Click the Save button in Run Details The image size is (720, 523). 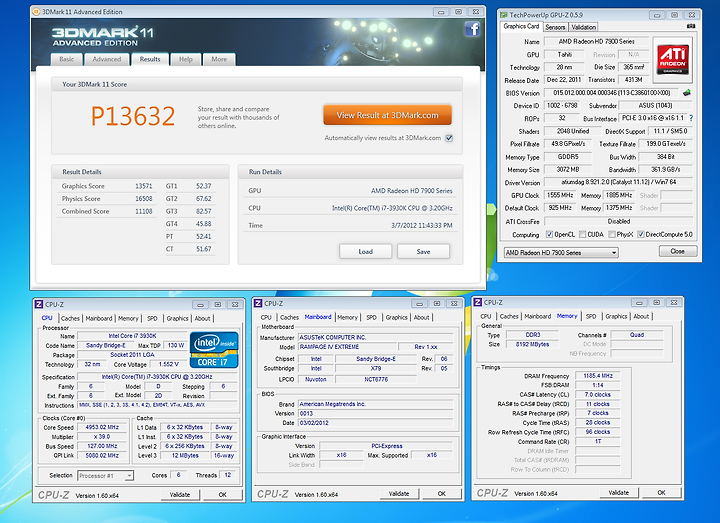(423, 252)
